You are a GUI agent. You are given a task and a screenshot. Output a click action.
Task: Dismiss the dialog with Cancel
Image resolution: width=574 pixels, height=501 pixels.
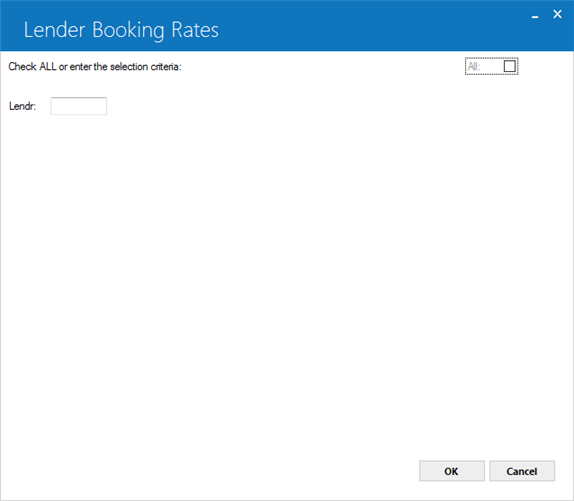522,471
